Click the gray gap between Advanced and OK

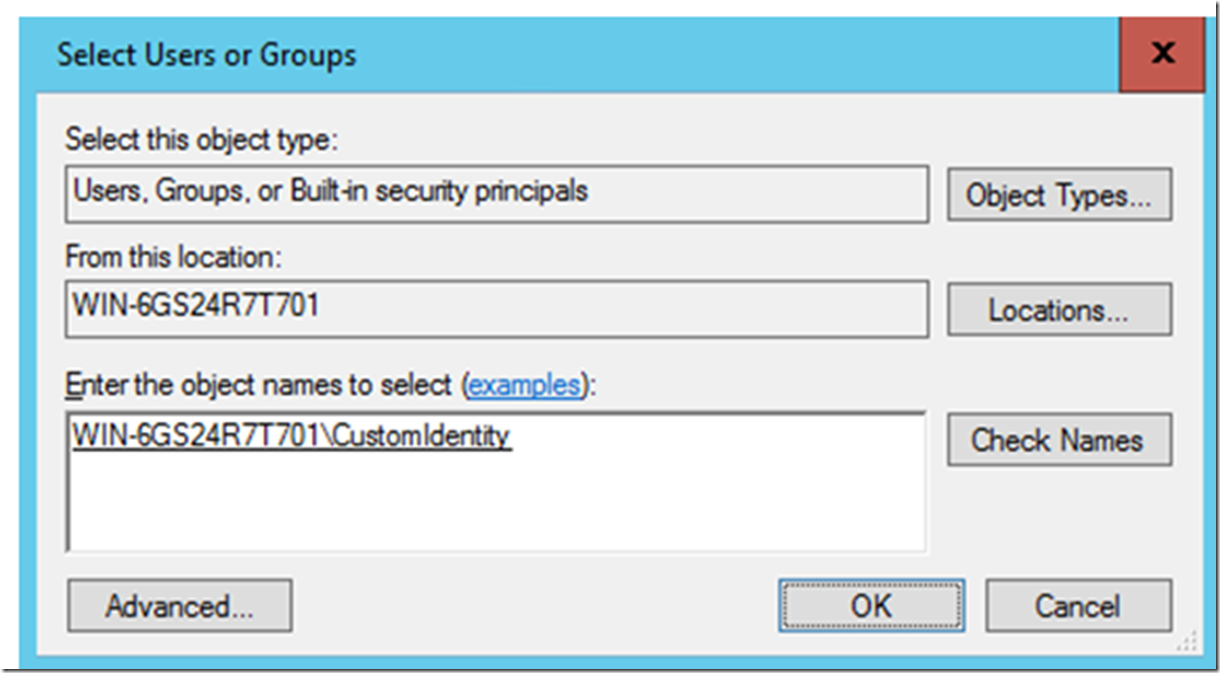click(535, 606)
